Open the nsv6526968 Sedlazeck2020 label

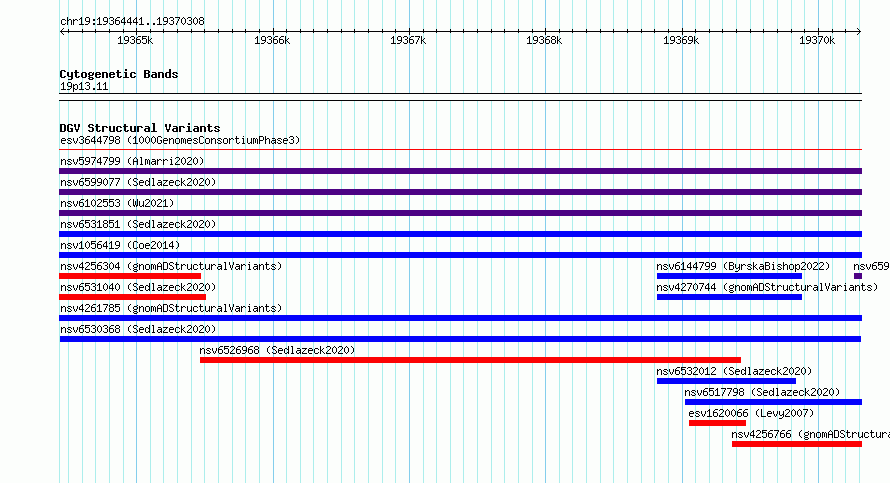point(277,350)
